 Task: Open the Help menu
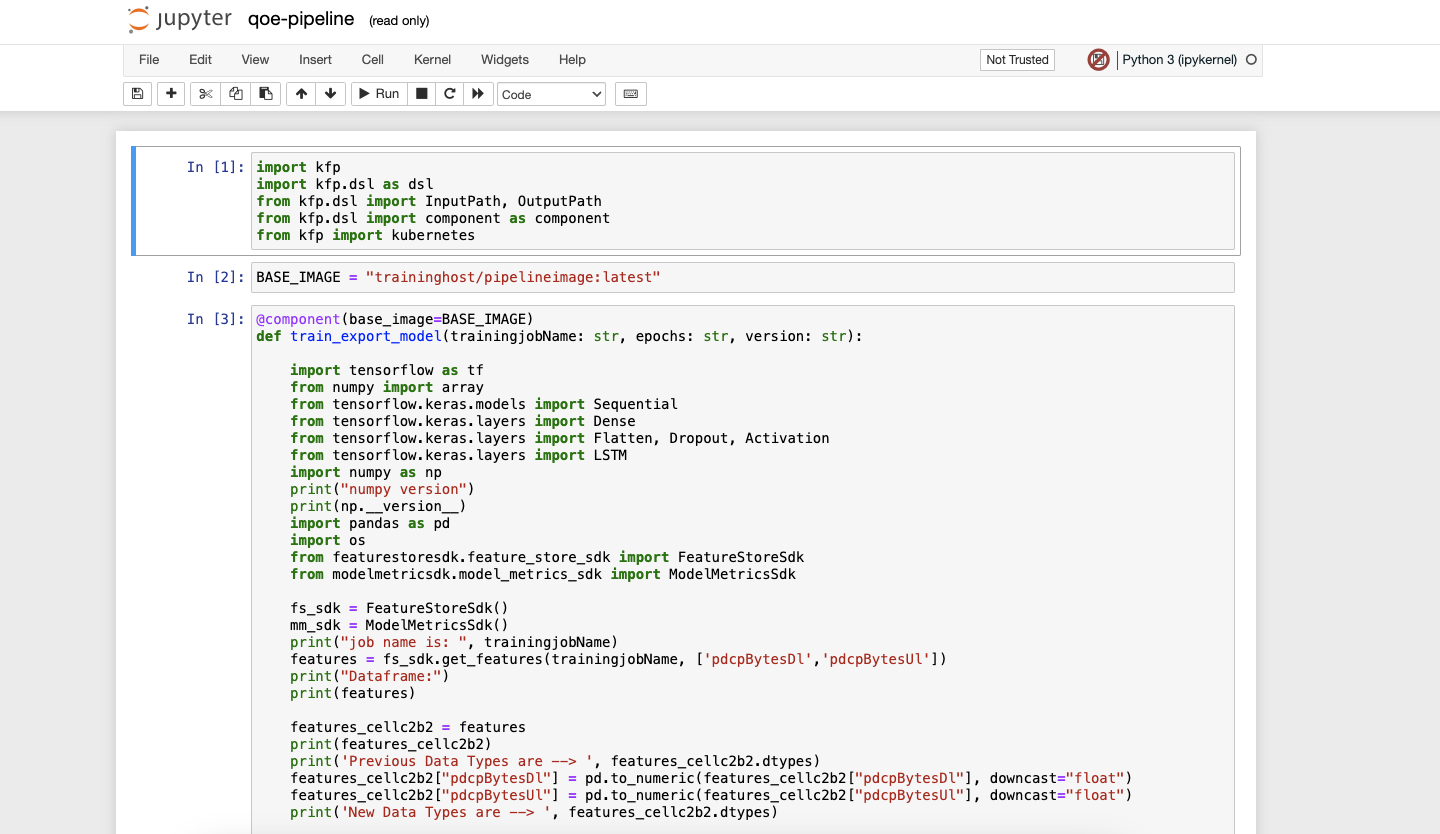[572, 60]
